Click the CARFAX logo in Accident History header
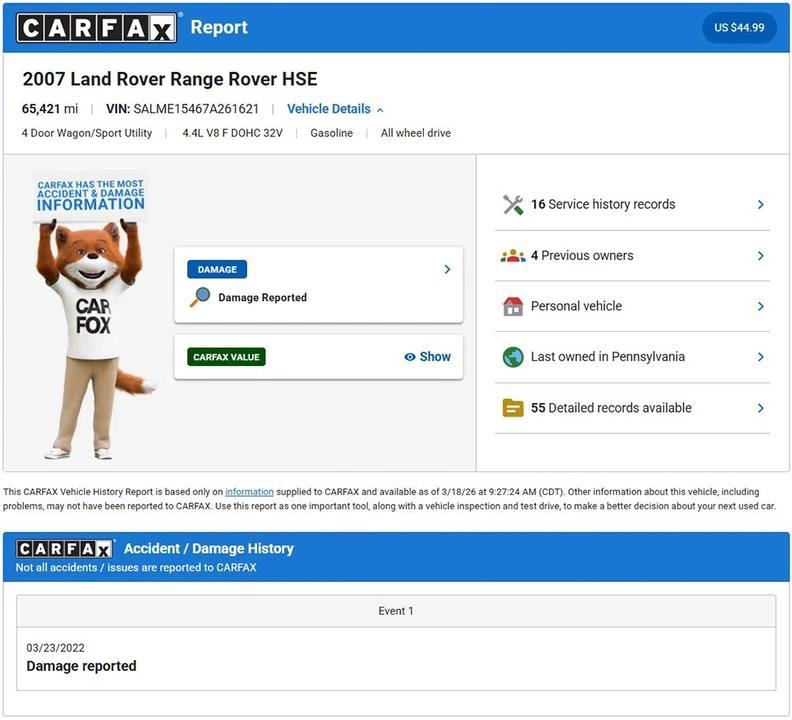Viewport: 792px width, 720px height. [64, 549]
